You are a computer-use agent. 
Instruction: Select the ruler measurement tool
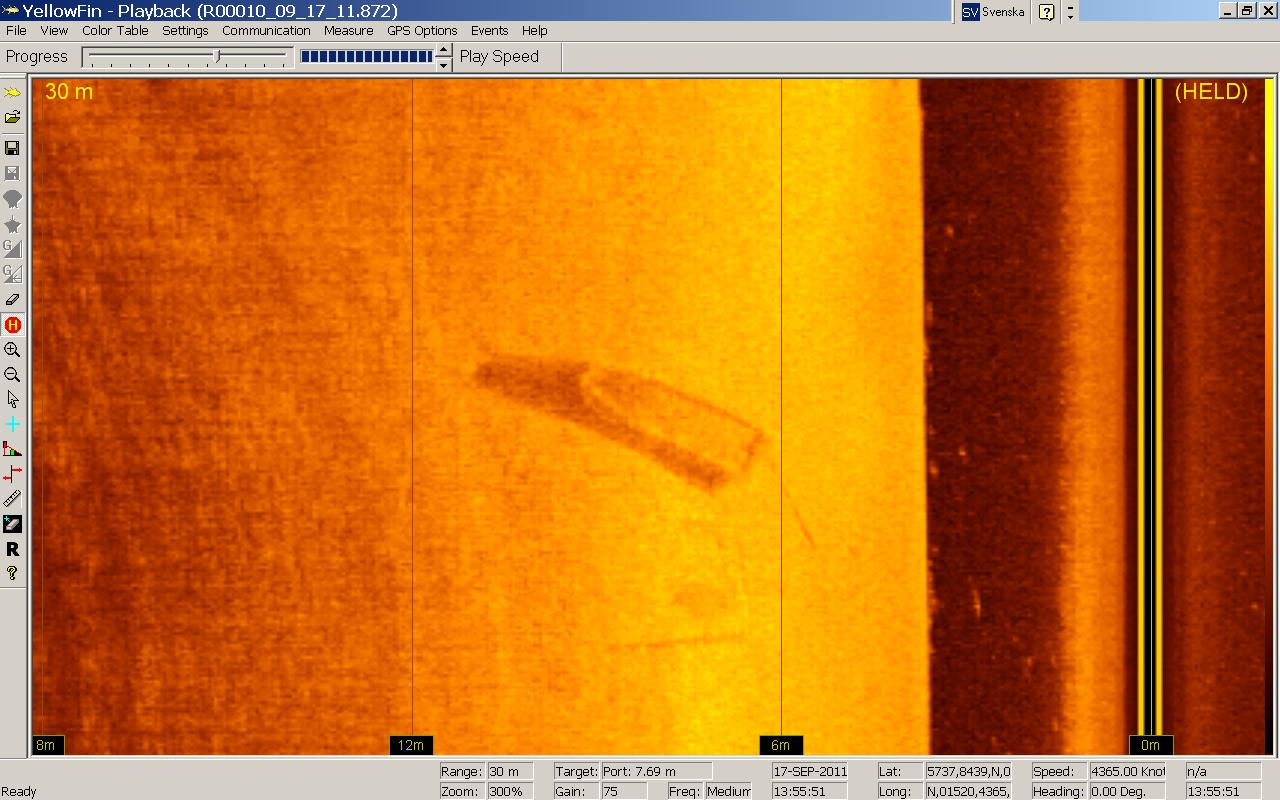coord(12,499)
